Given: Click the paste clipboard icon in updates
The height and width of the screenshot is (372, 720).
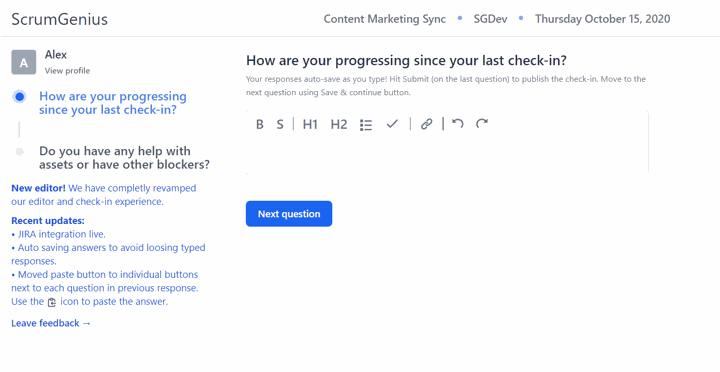Looking at the screenshot, I should [x=52, y=302].
